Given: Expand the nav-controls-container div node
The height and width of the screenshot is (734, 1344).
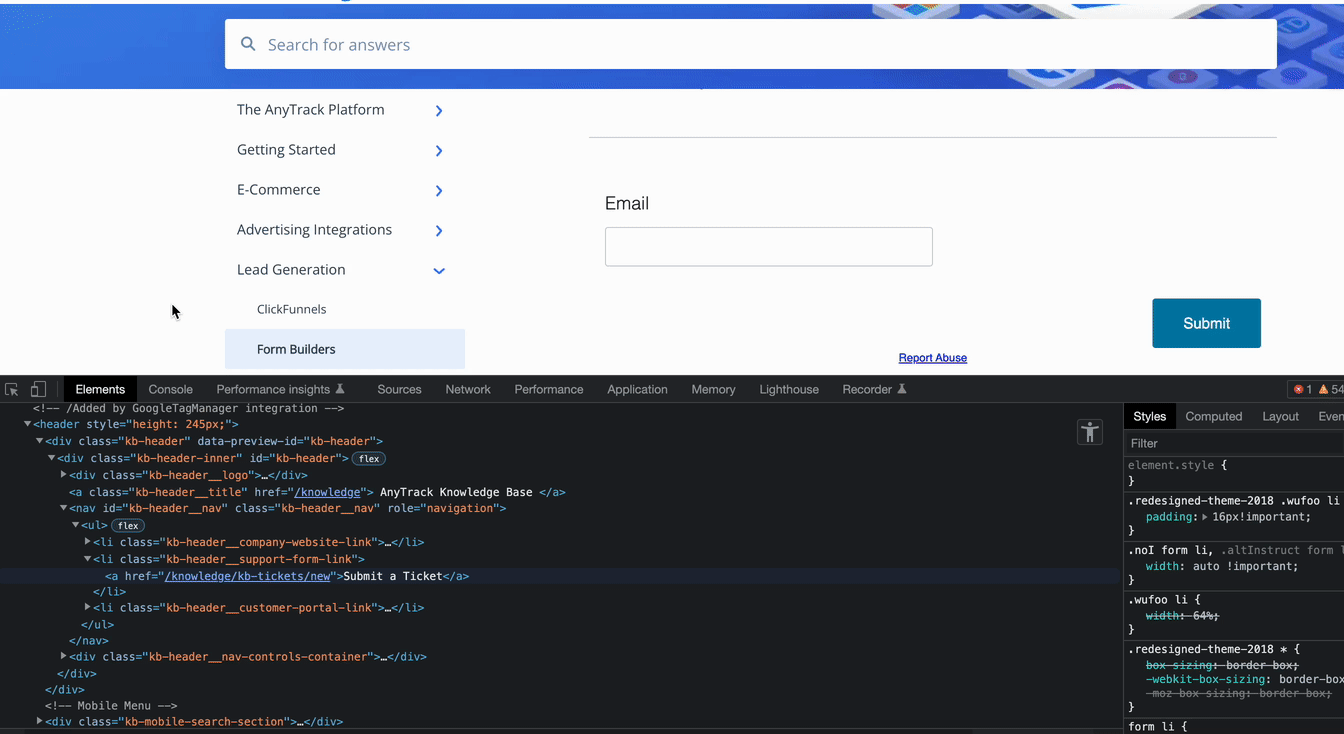Looking at the screenshot, I should 64,656.
